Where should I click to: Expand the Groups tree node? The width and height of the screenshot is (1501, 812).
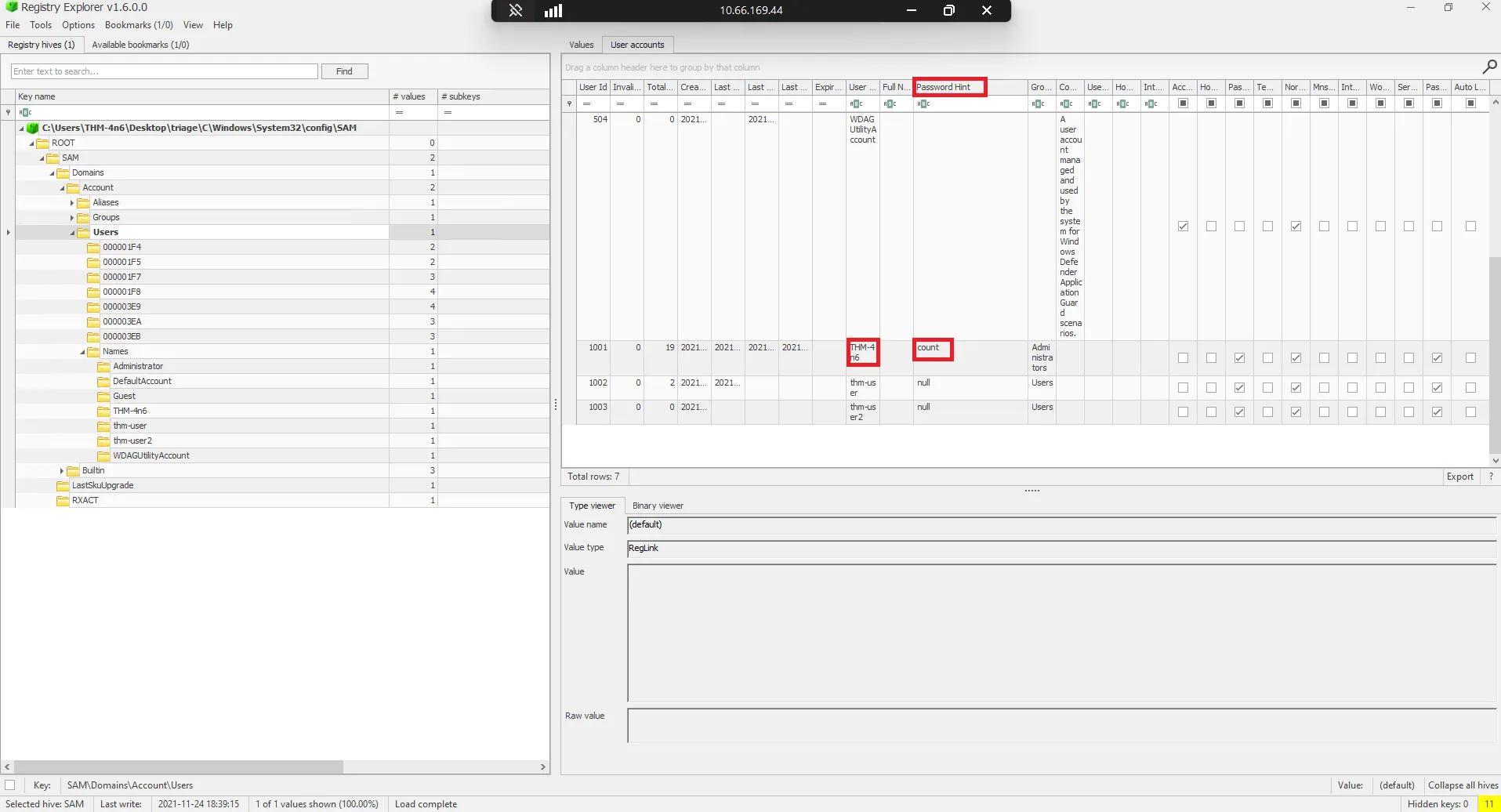click(x=72, y=217)
